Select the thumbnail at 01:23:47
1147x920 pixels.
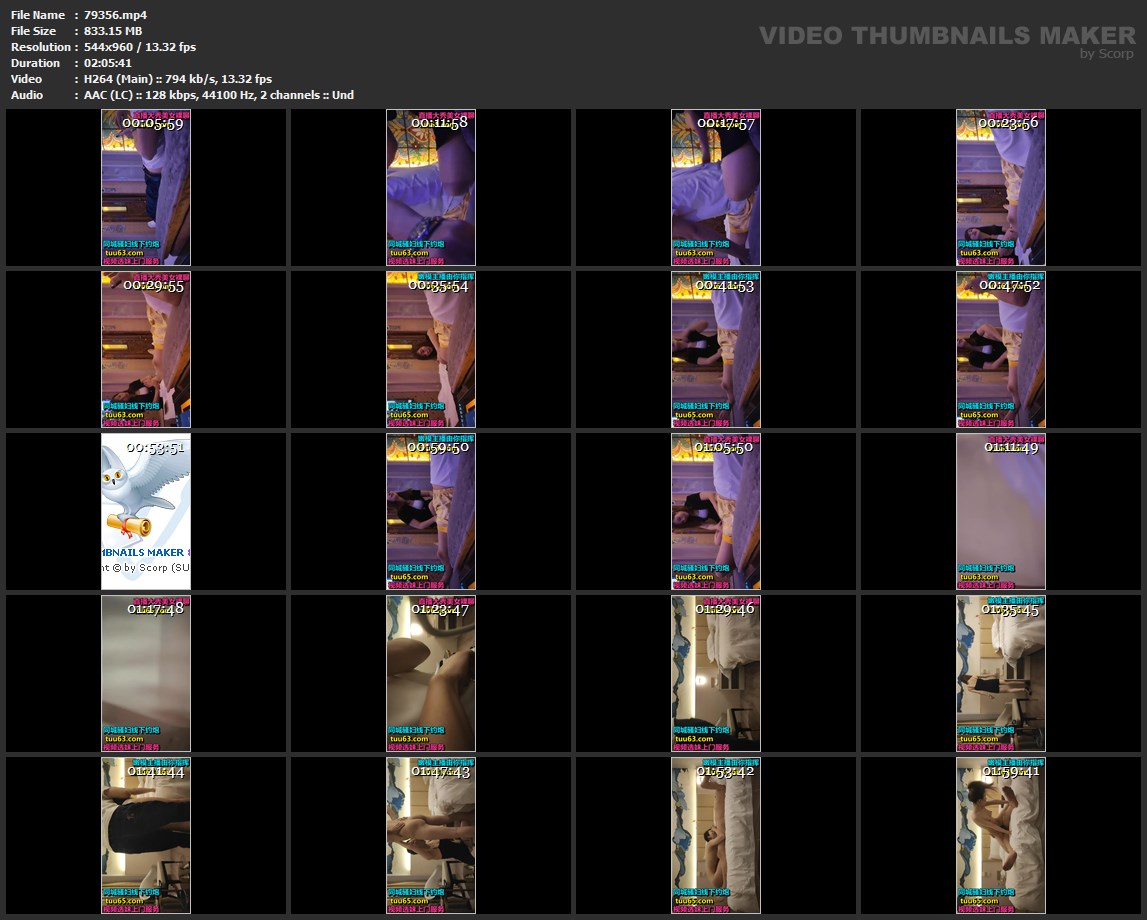pos(431,674)
